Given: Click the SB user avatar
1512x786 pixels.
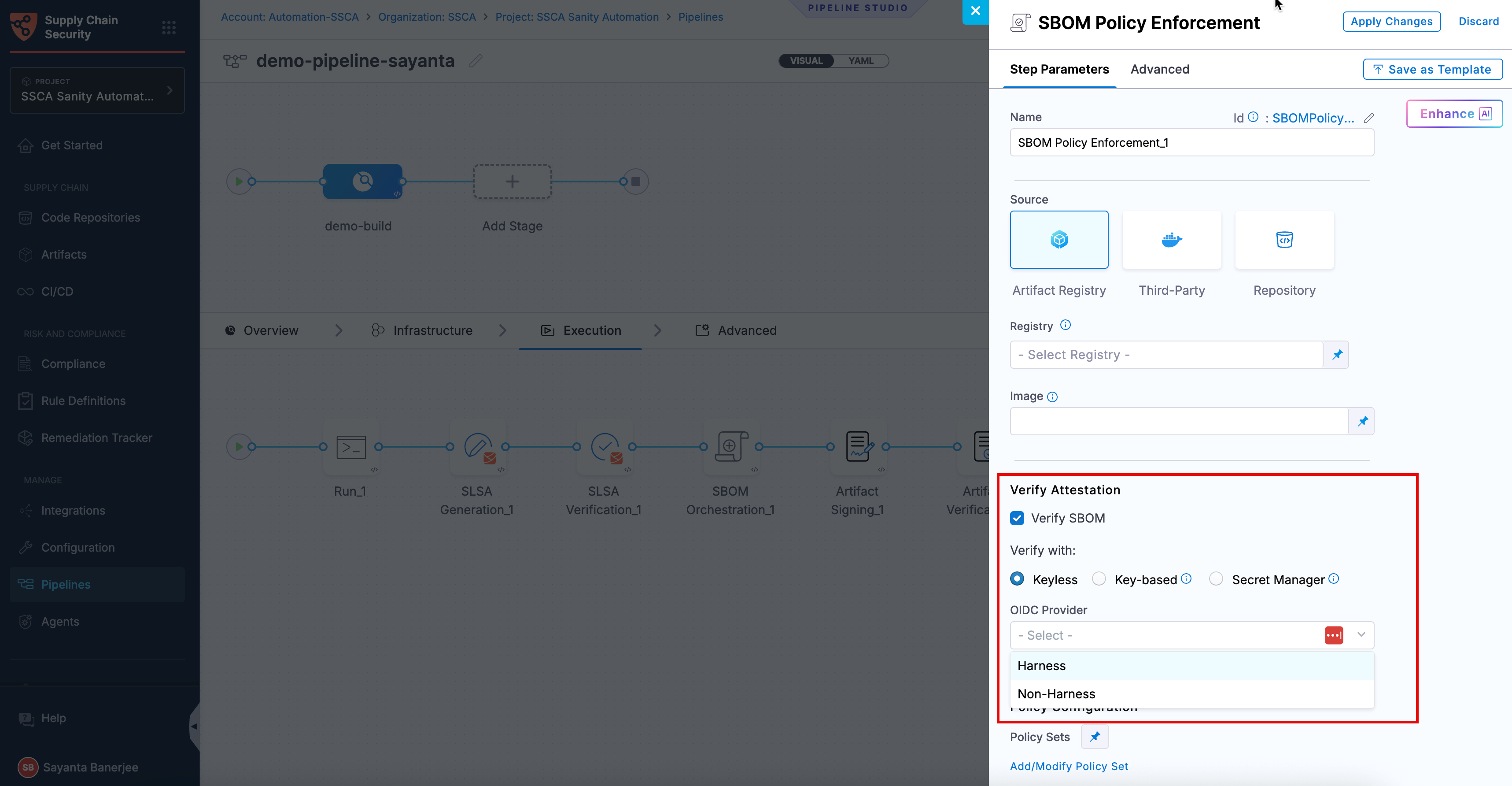Looking at the screenshot, I should (28, 767).
